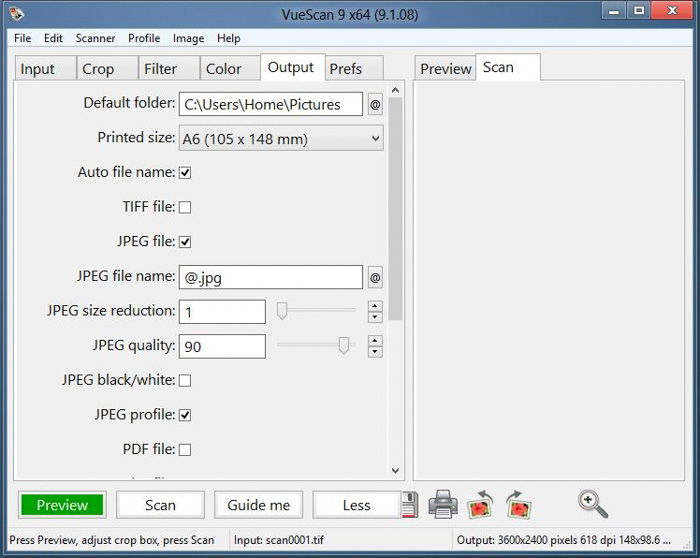Toggle the JPEG profile checkbox
This screenshot has width=700, height=558.
[x=185, y=415]
